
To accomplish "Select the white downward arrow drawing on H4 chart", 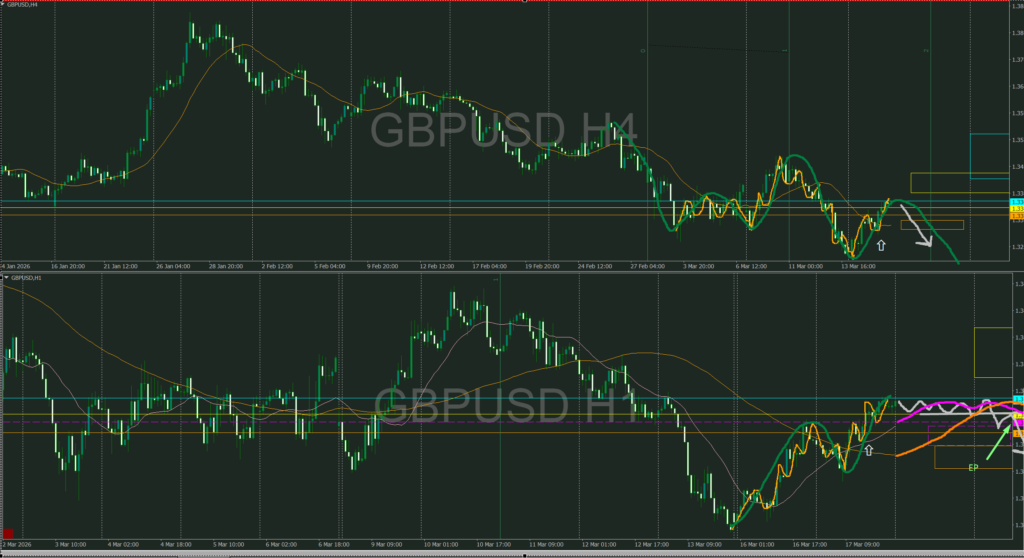I will coord(918,226).
